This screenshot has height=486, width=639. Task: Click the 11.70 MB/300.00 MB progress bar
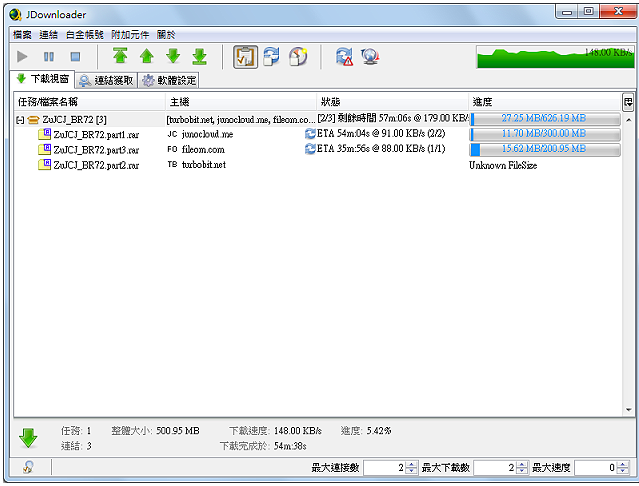point(545,134)
